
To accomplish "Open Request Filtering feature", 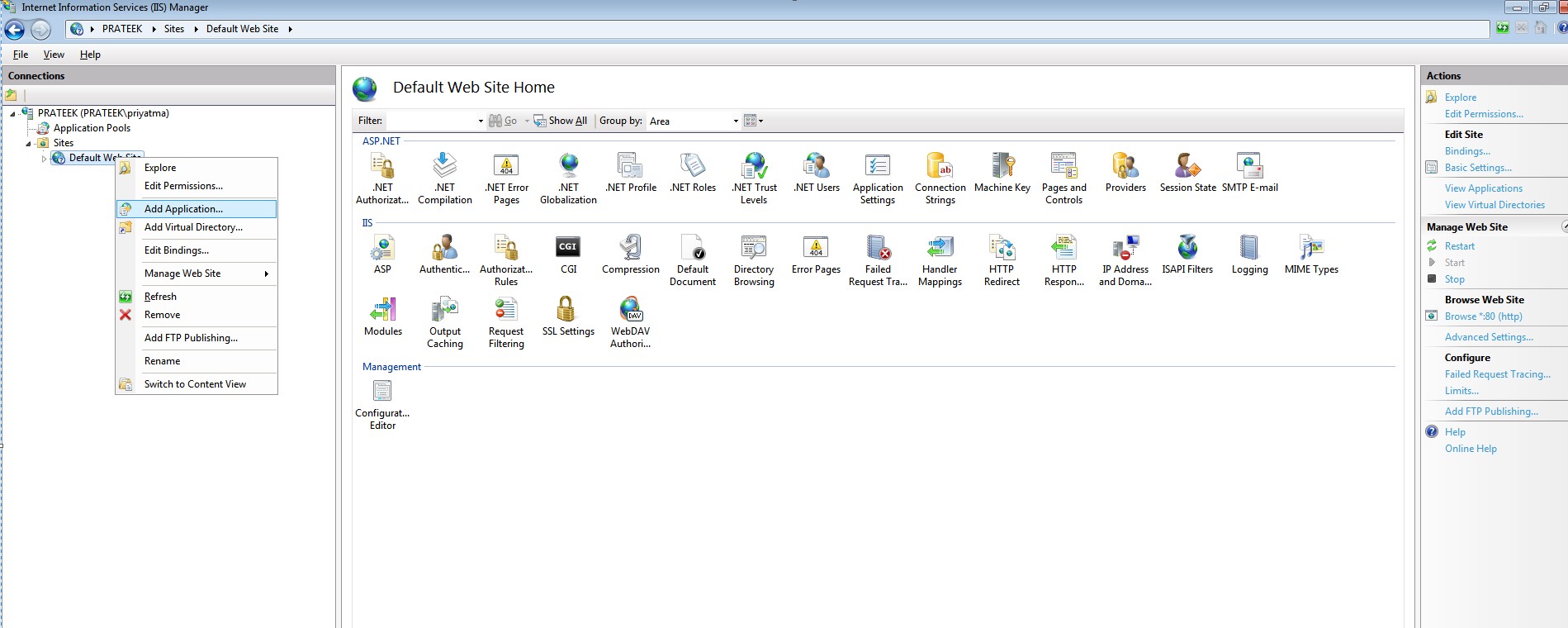I will pos(506,321).
